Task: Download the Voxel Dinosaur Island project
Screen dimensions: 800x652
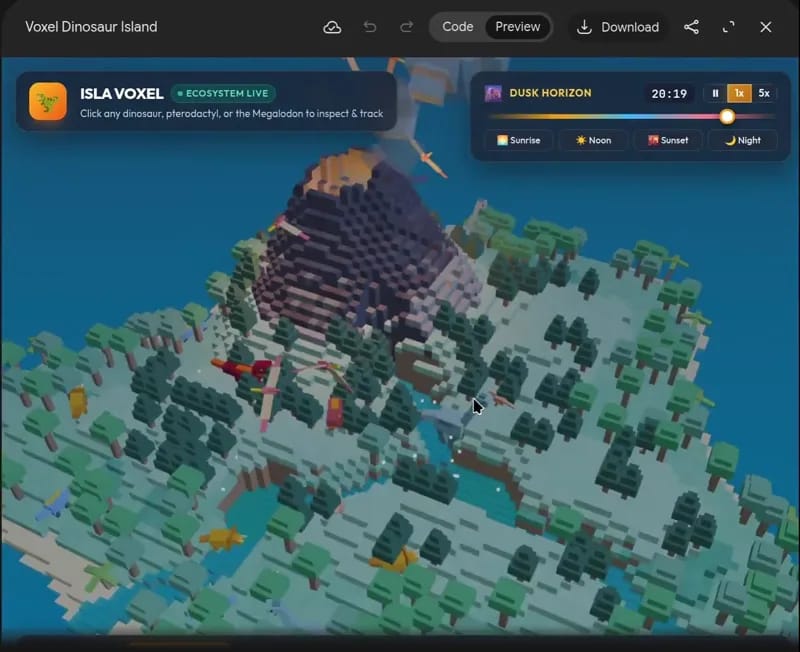Action: [618, 27]
